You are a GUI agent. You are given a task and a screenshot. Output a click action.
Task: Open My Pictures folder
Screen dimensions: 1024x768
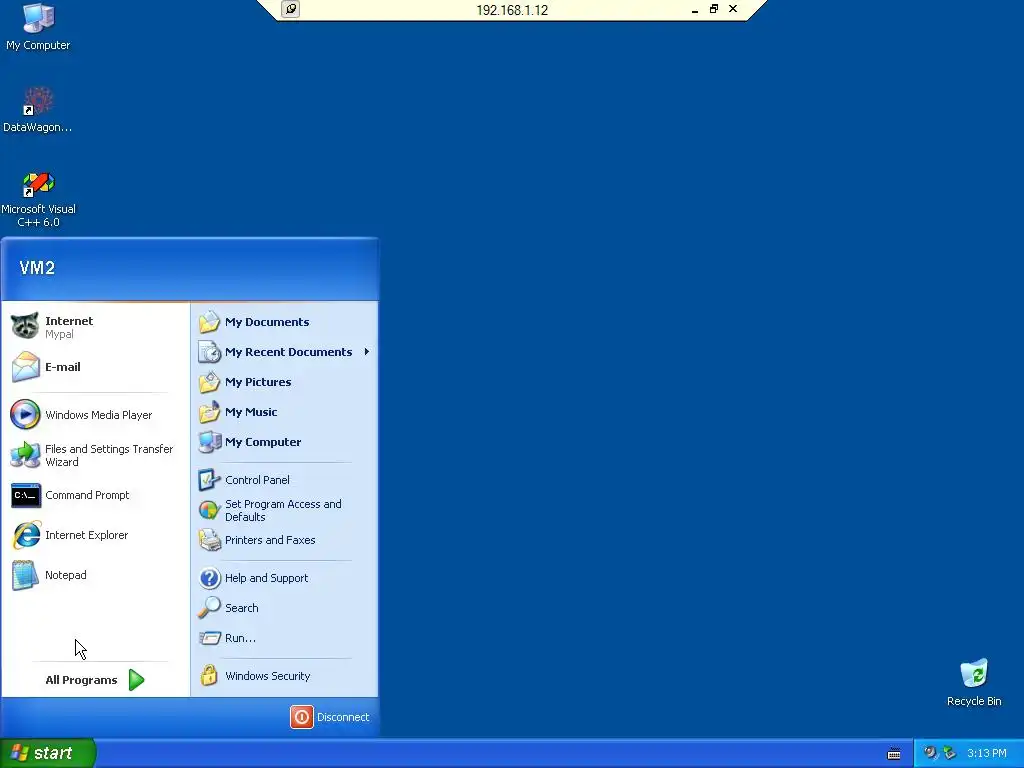(284, 382)
